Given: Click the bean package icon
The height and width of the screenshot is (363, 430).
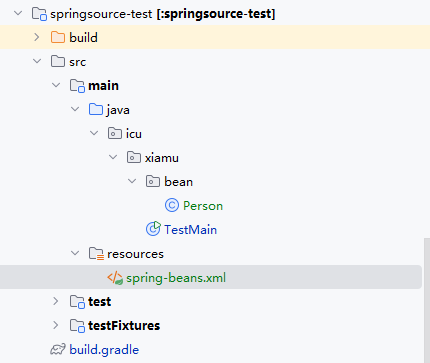Looking at the screenshot, I should 153,181.
